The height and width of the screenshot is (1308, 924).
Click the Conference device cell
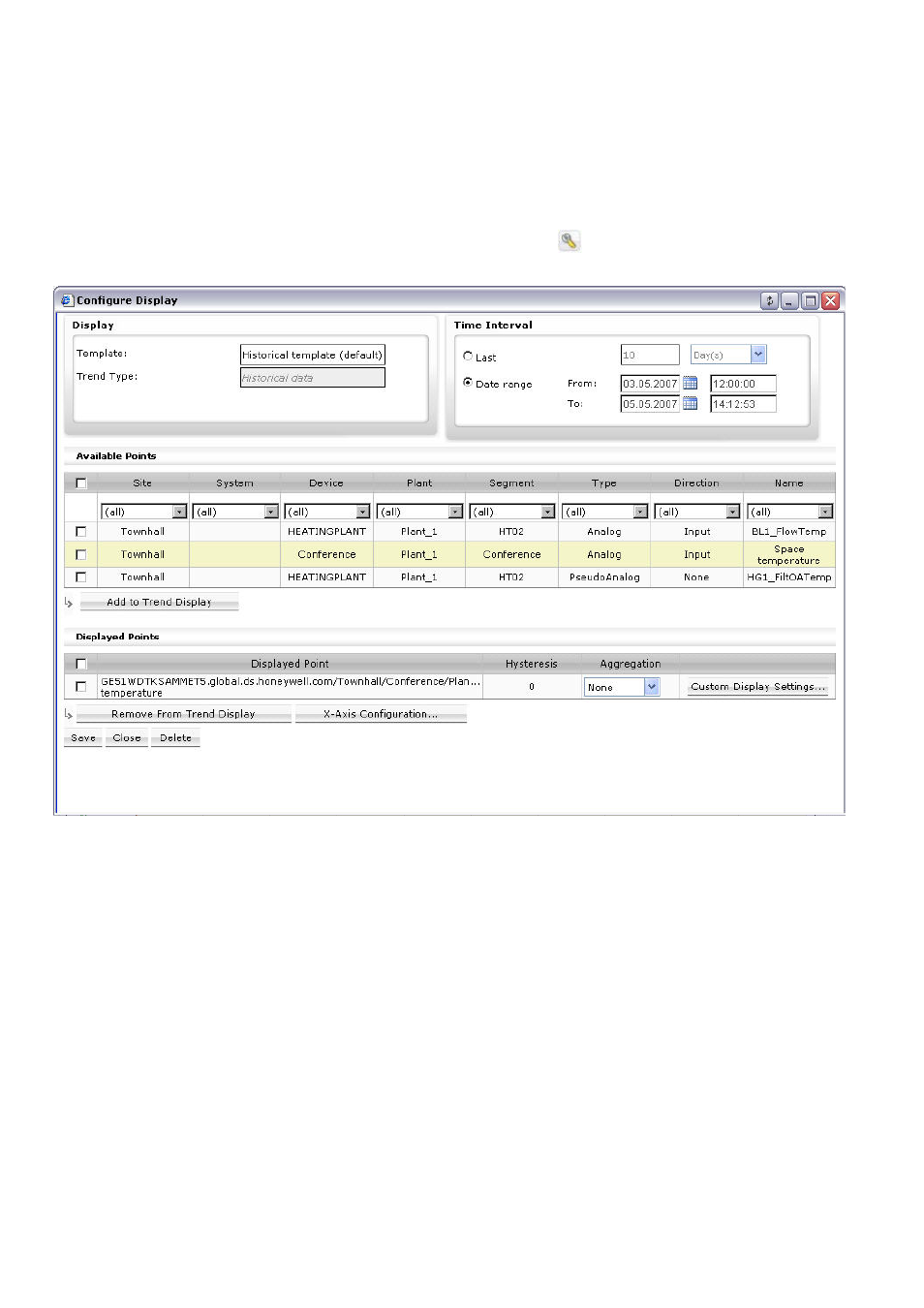pyautogui.click(x=326, y=554)
